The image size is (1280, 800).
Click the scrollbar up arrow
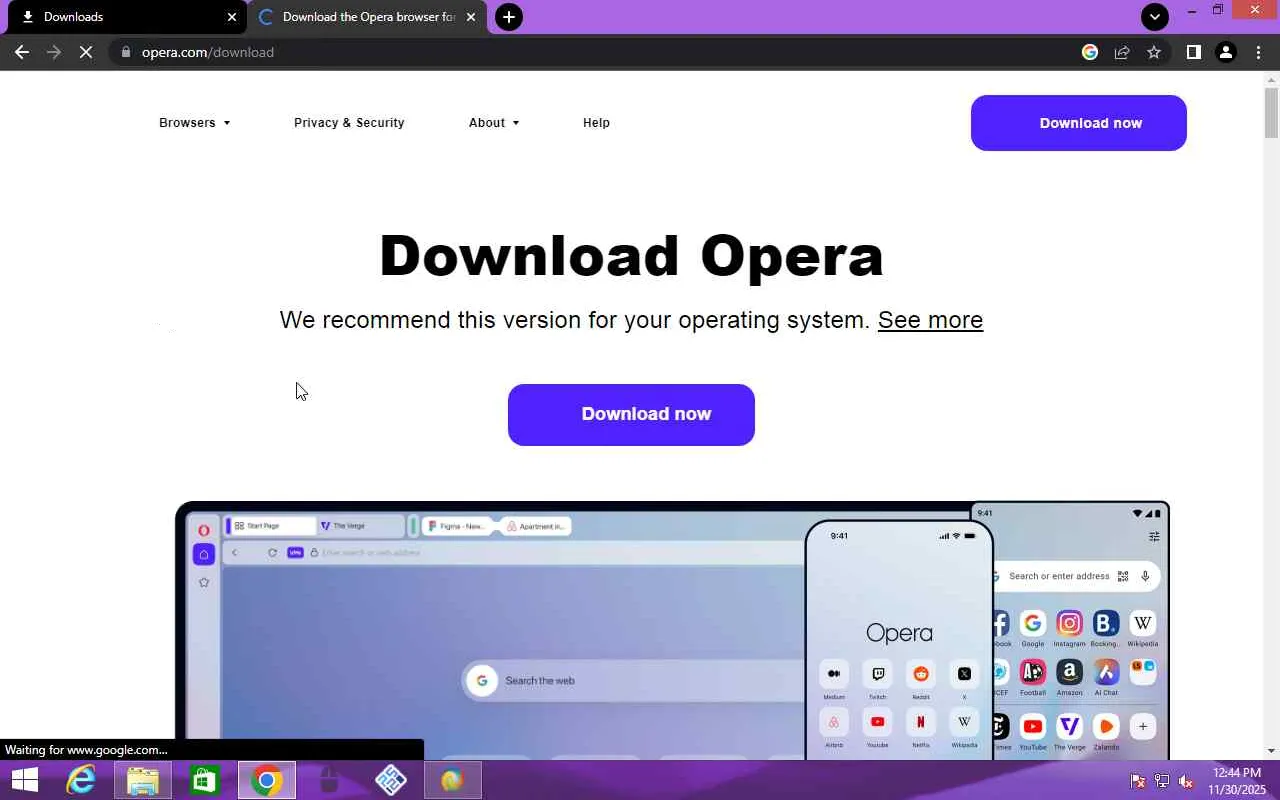(x=1271, y=79)
